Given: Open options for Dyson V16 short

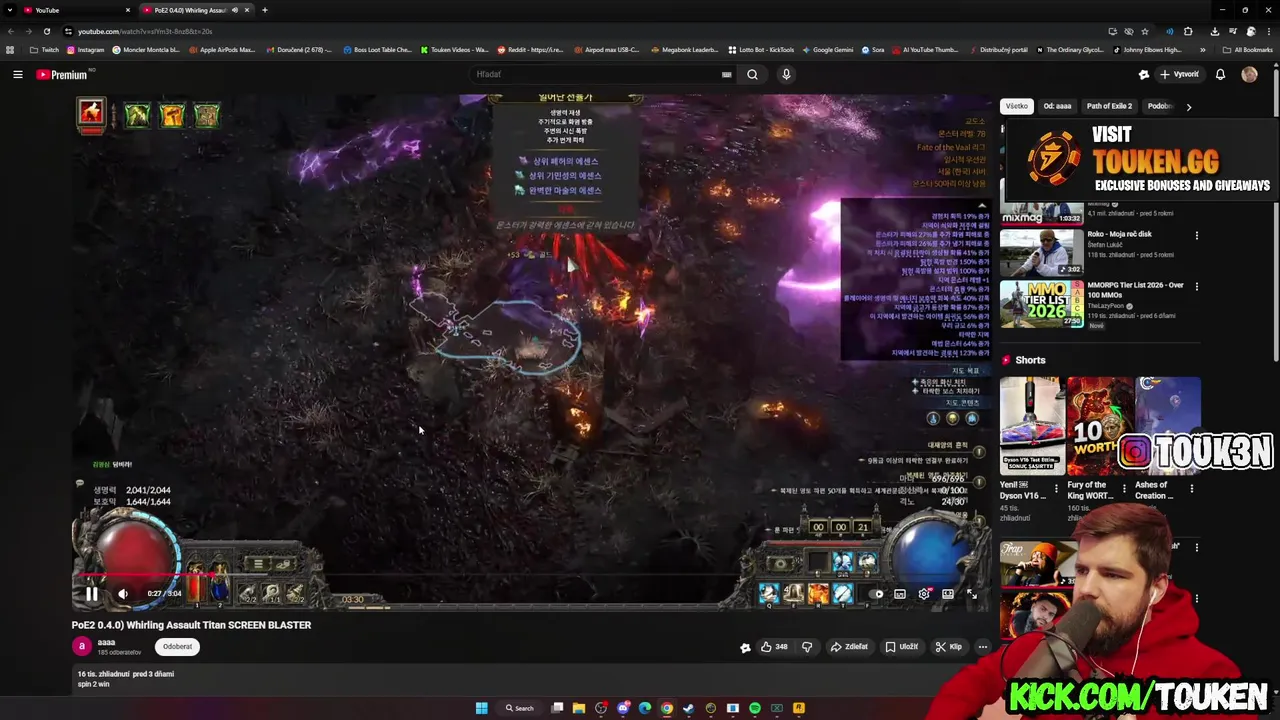Looking at the screenshot, I should pyautogui.click(x=1056, y=490).
